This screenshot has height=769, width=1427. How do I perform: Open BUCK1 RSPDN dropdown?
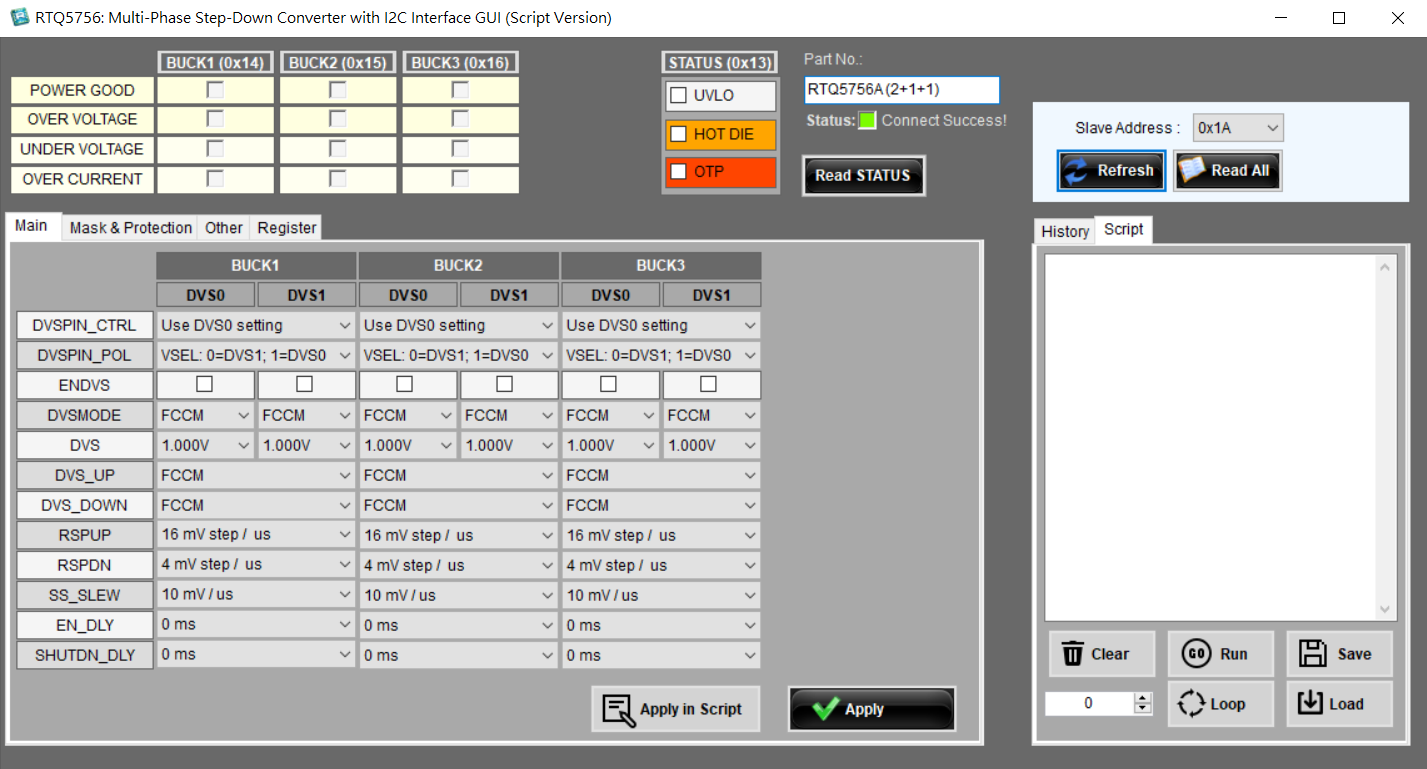pos(256,565)
